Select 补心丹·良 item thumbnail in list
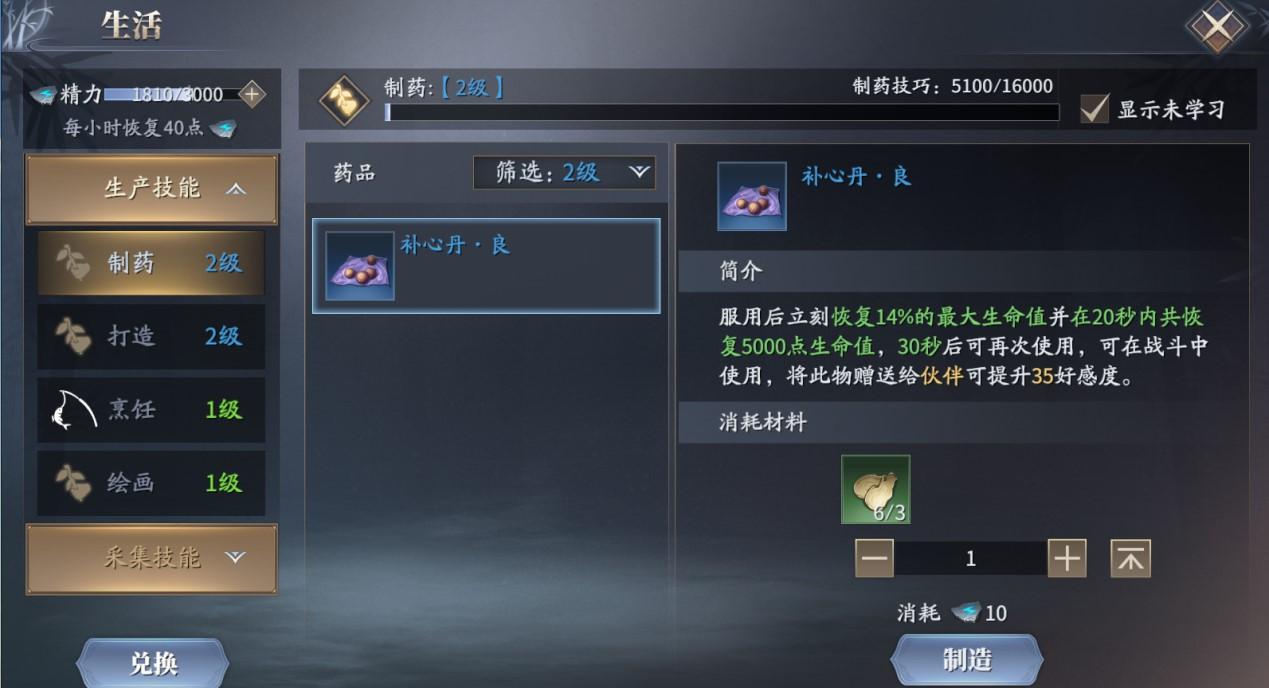Screen dimensions: 1269x688 (360, 266)
